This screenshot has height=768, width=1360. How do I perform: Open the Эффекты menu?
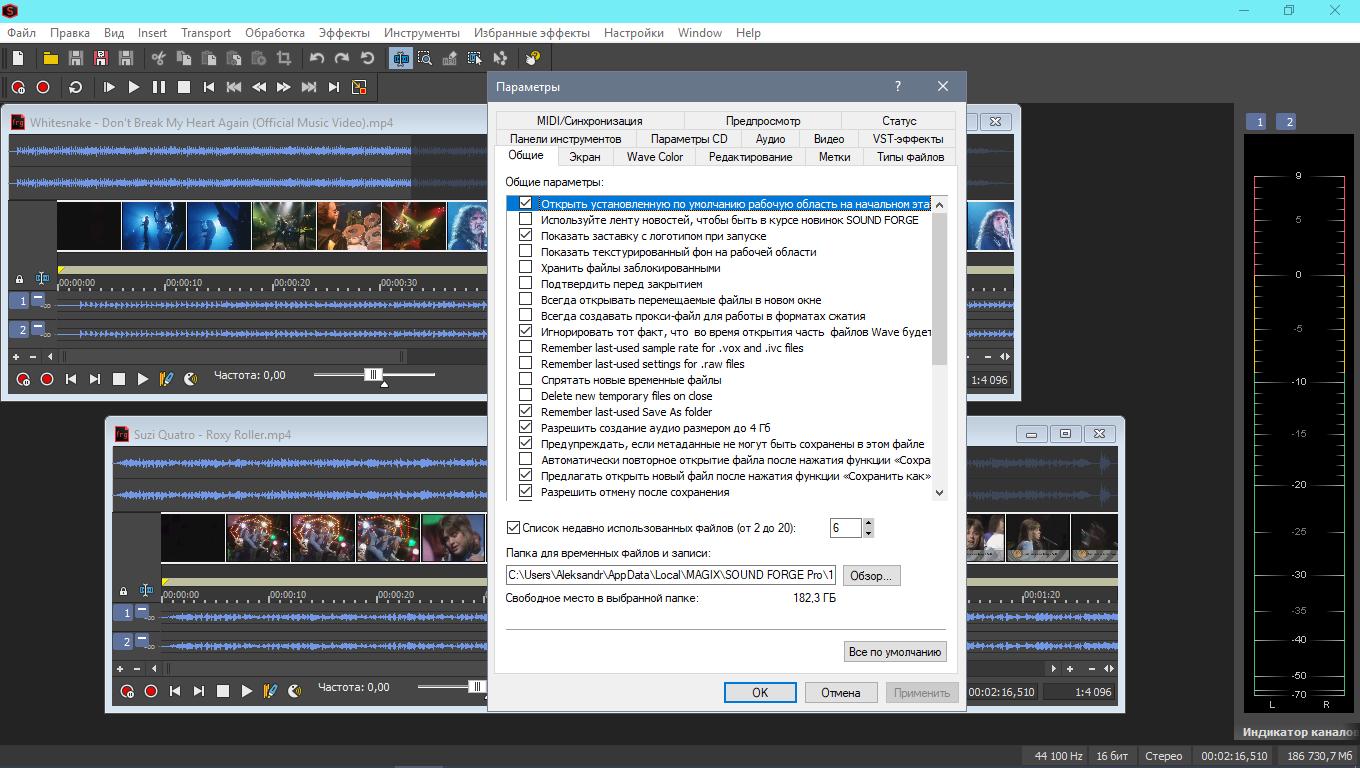point(344,32)
